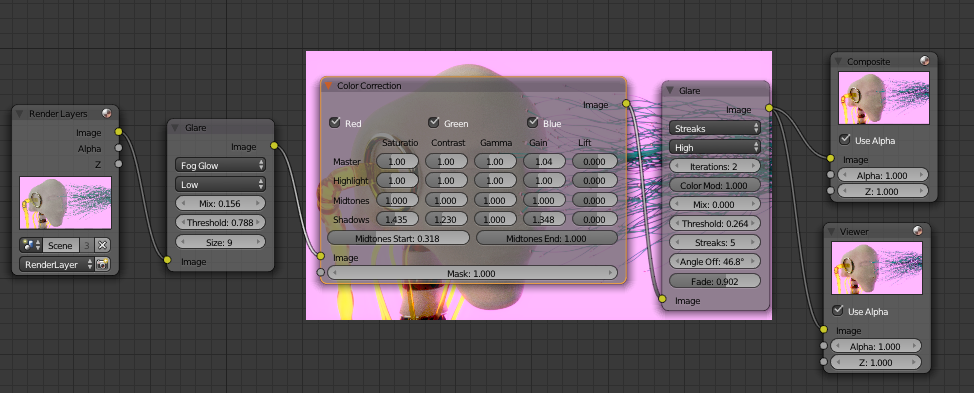
Task: Unlink the scene with the X icon
Action: 103,245
